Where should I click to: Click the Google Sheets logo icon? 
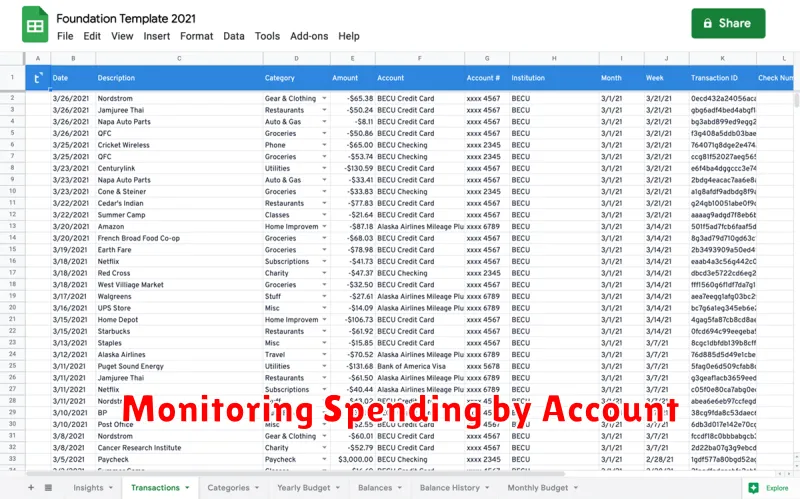(35, 24)
